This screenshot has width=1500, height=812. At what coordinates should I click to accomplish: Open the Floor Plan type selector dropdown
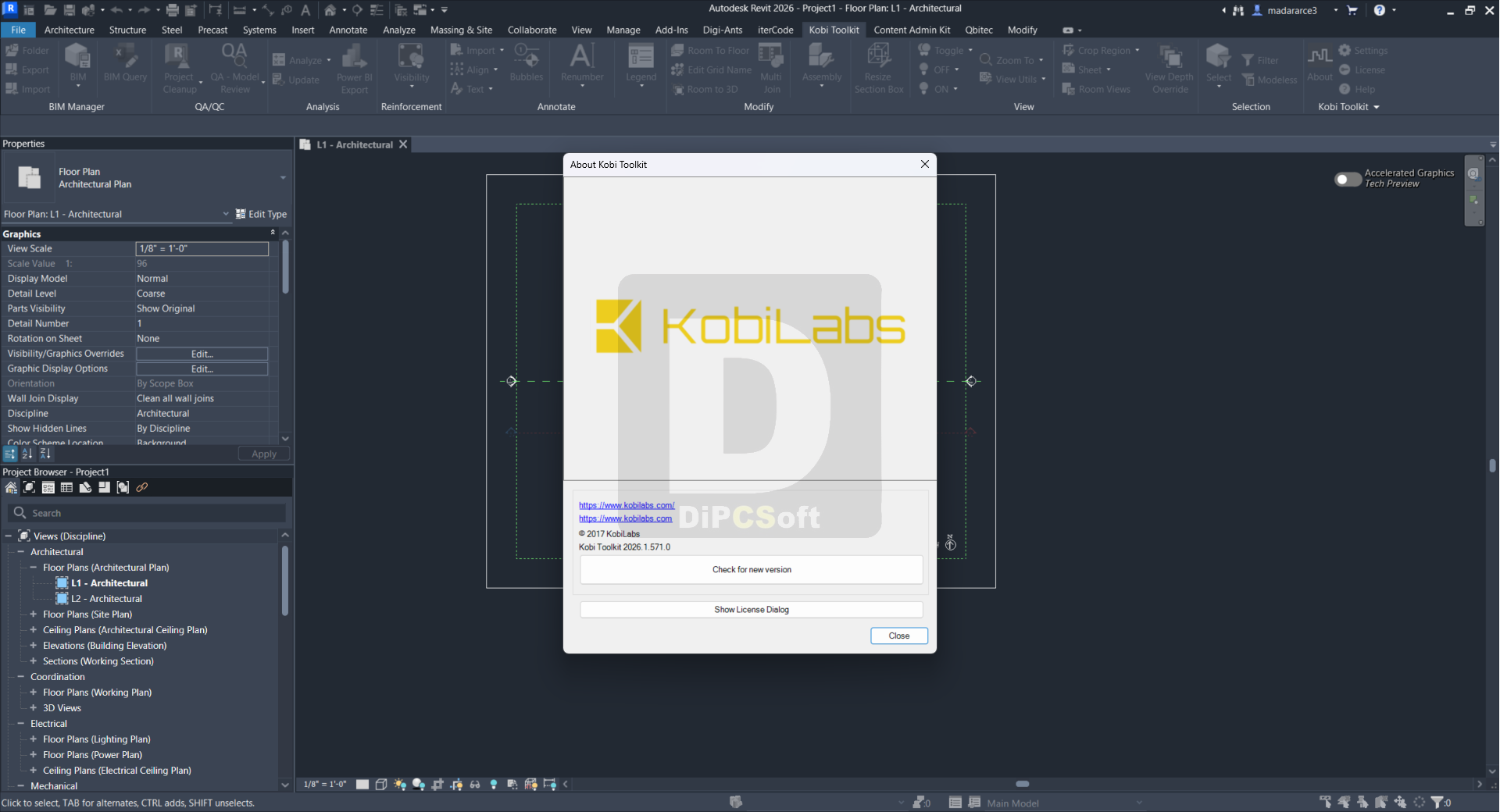click(x=283, y=178)
